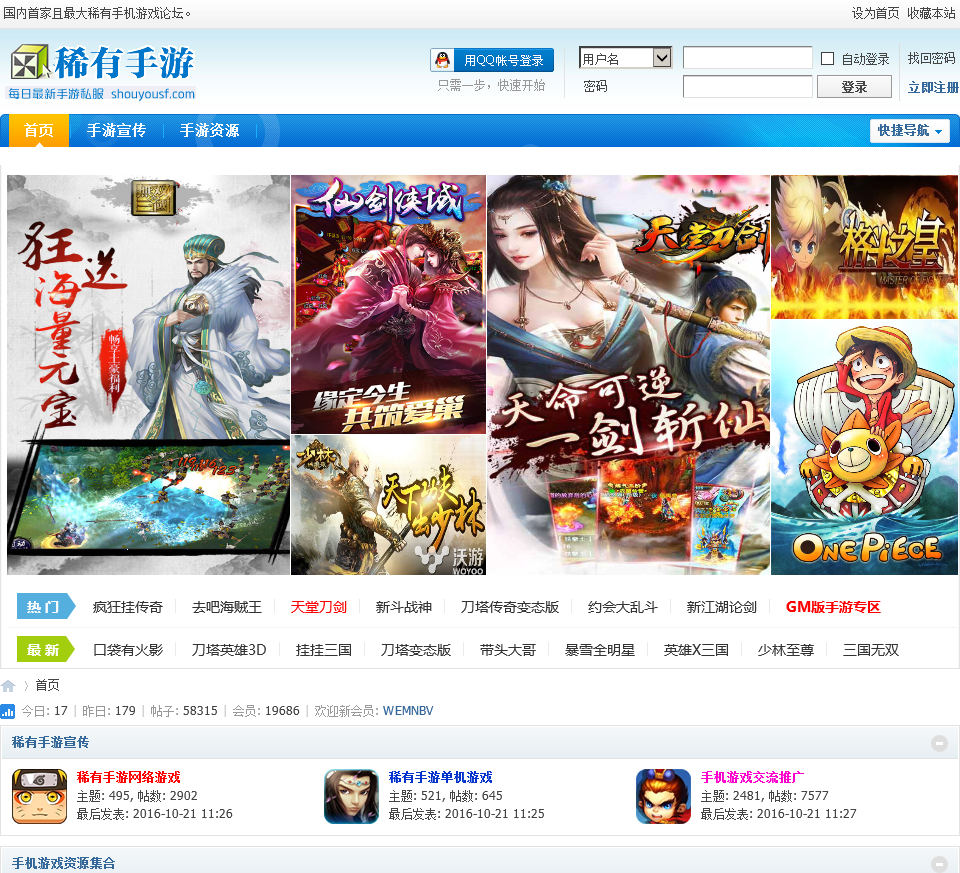Open hot game 新江湖论剑

(x=722, y=607)
